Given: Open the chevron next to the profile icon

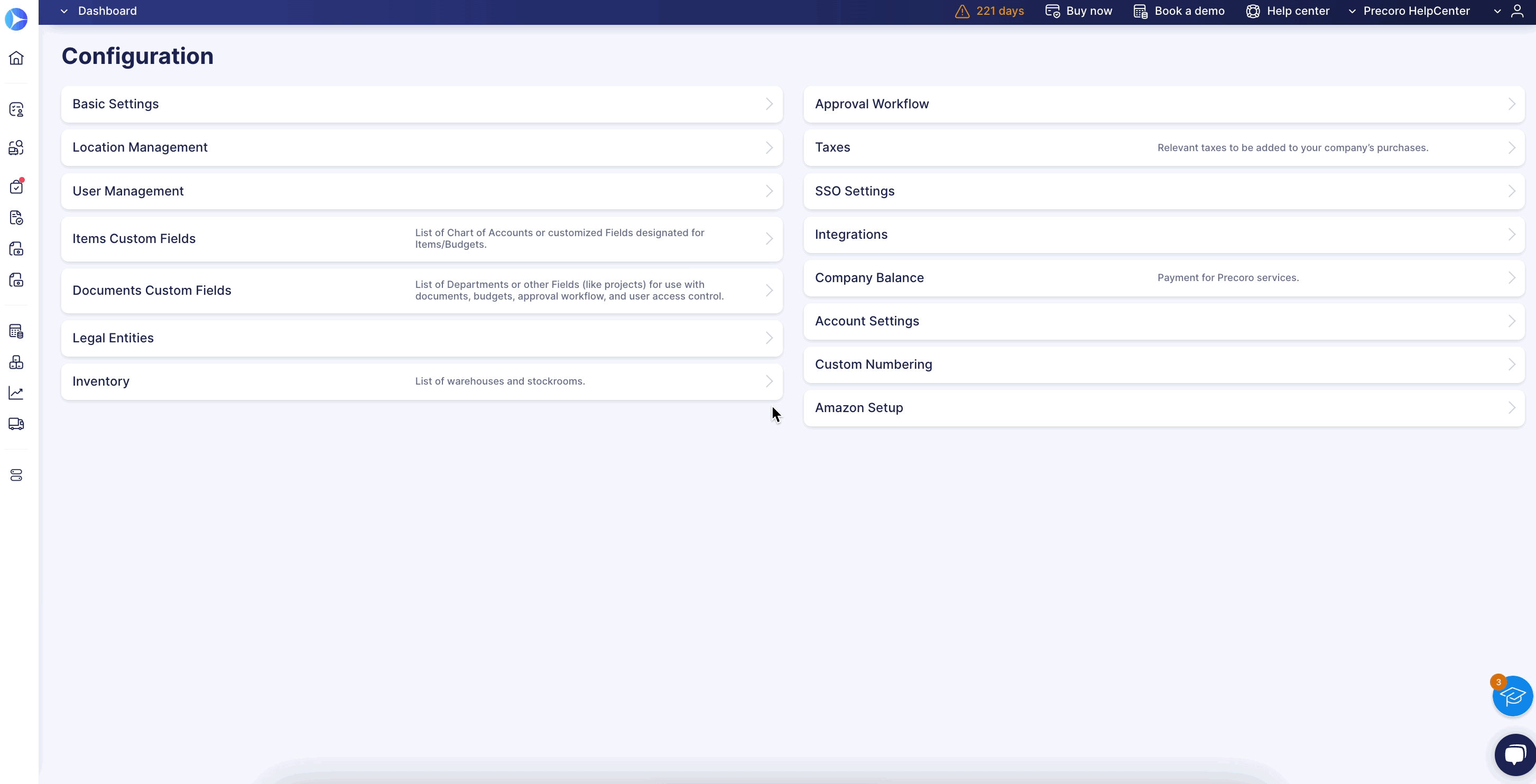Looking at the screenshot, I should (1497, 11).
